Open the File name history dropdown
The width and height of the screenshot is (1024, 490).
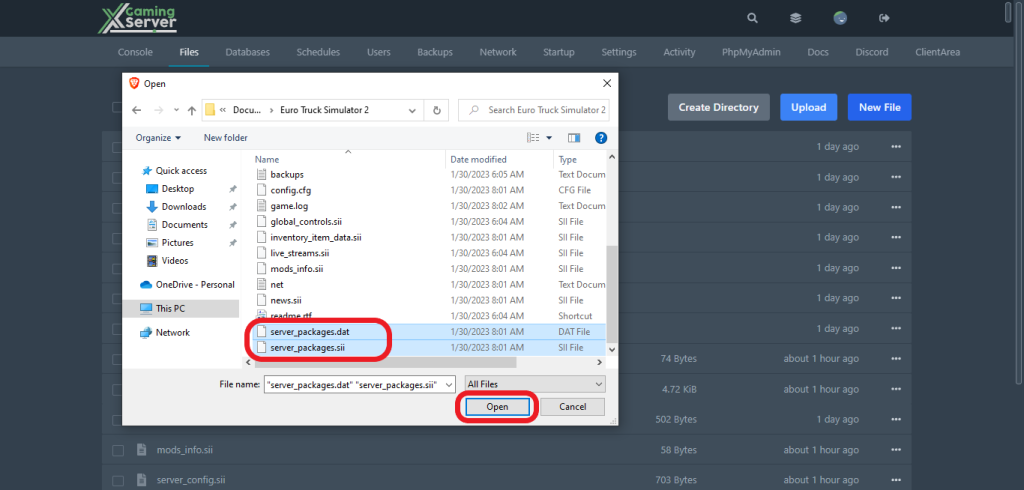click(449, 385)
